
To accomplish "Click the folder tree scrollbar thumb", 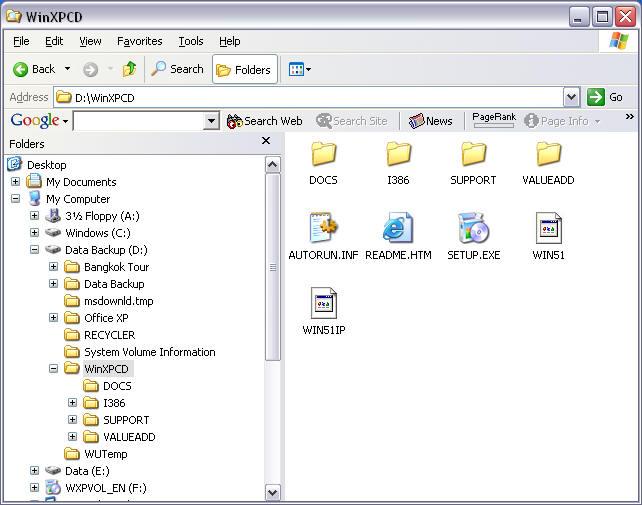I will point(273,267).
